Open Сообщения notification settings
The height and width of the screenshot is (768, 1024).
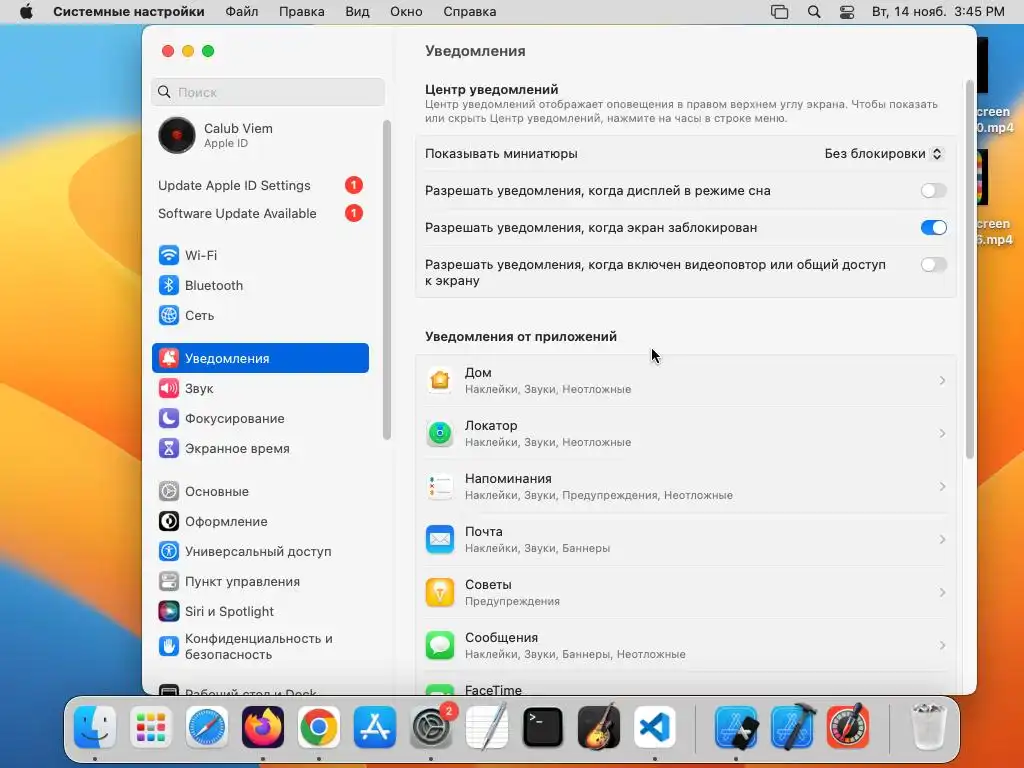coord(686,645)
